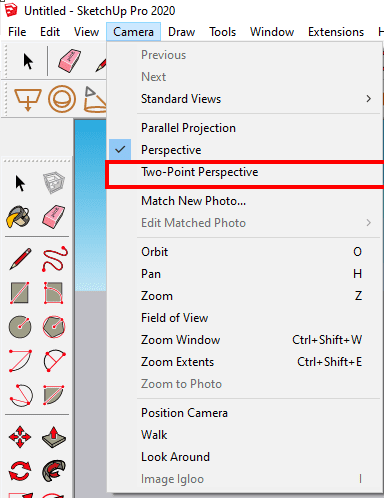Viewport: 384px width, 498px height.
Task: Open the Draw menu
Action: (x=181, y=32)
